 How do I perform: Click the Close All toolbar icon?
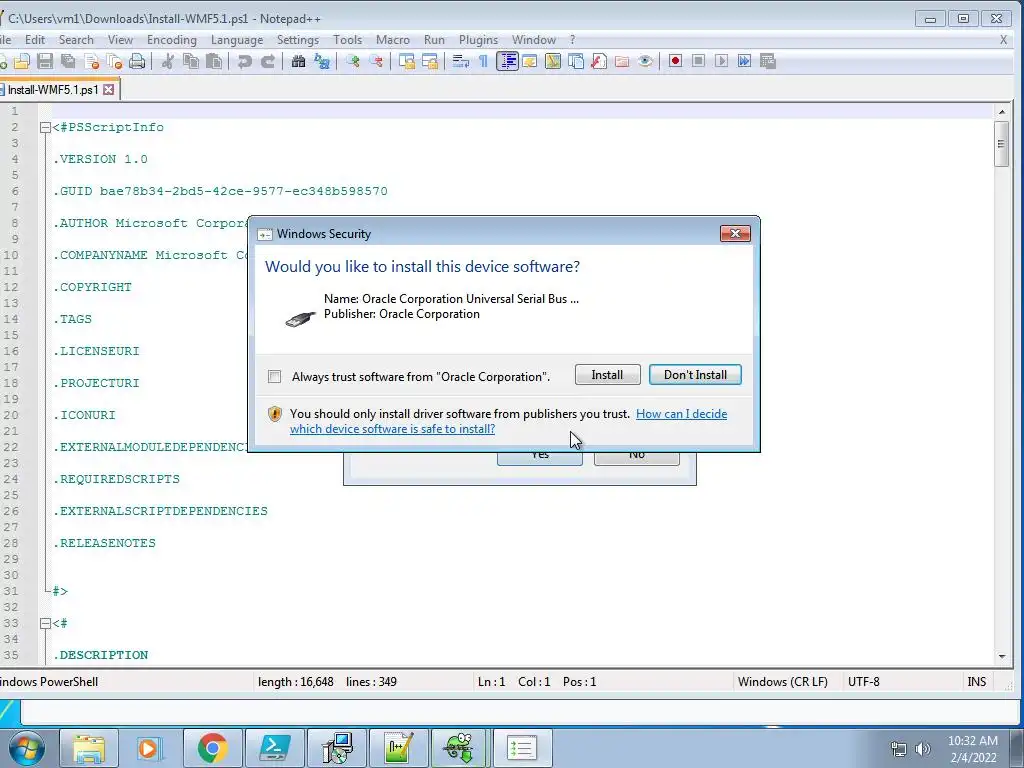(114, 61)
